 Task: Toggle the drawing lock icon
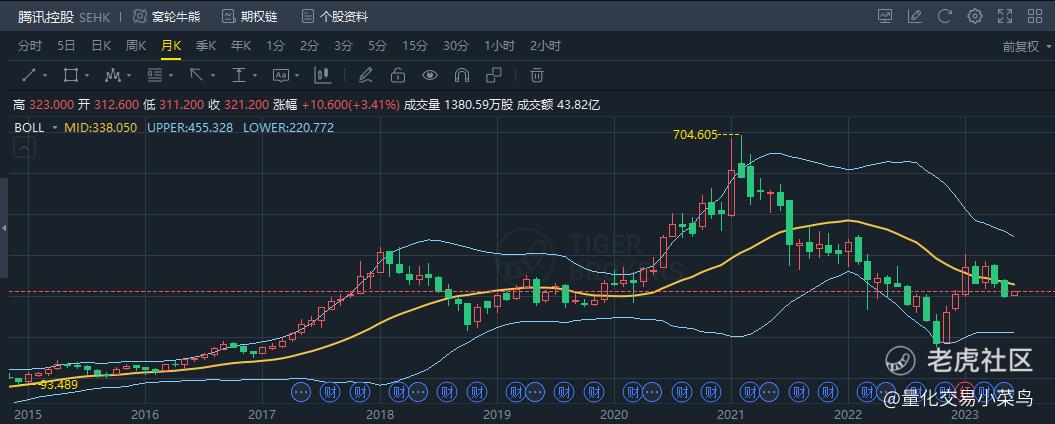(398, 75)
